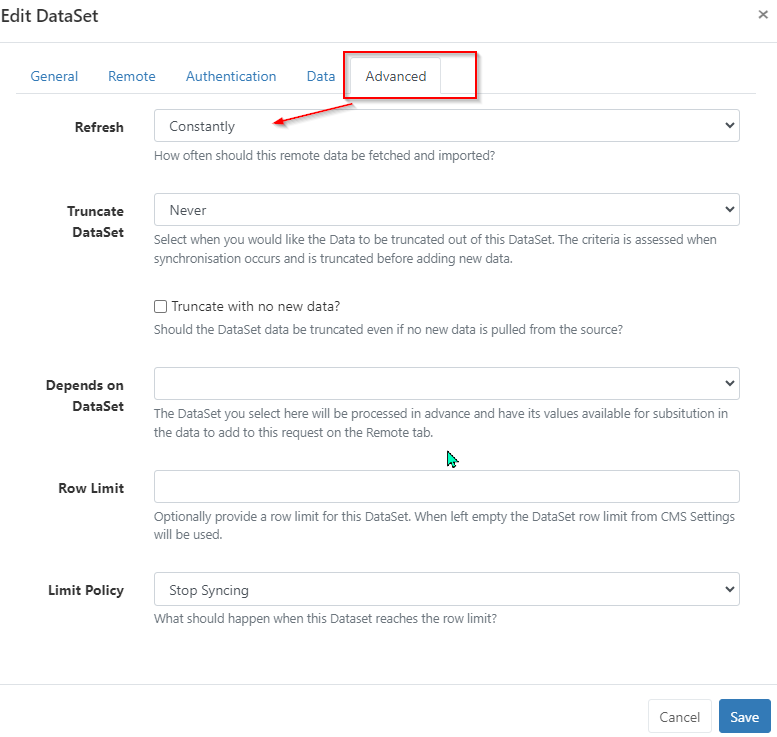Click the Edit DataSet dialog title
The width and height of the screenshot is (777, 737).
point(50,16)
